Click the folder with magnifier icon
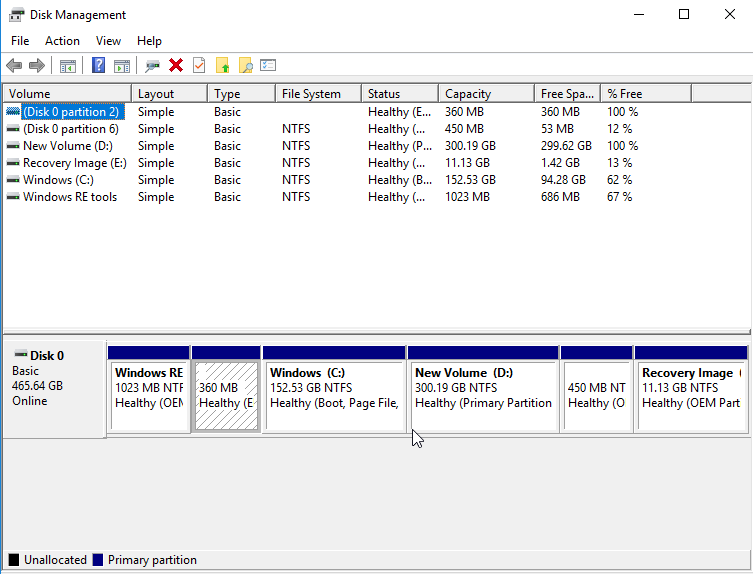Viewport: 753px width, 574px height. point(245,66)
